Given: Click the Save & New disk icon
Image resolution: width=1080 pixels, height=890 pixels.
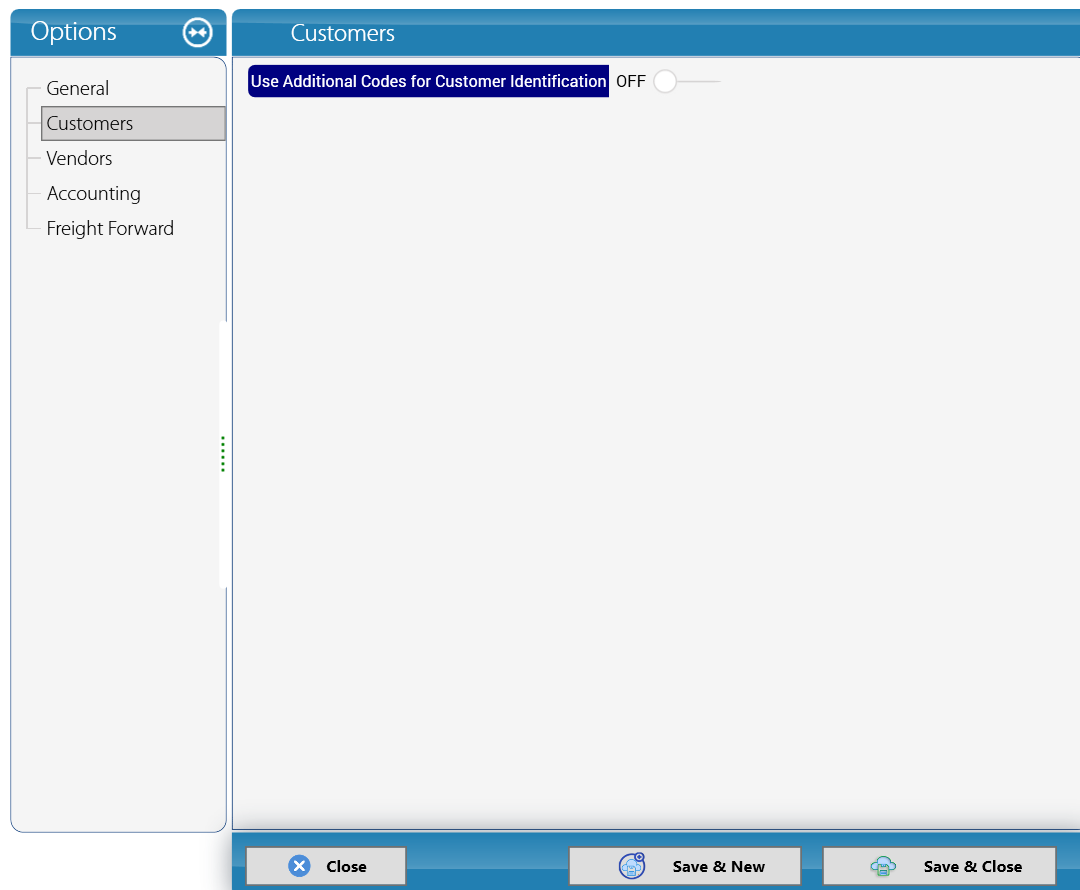Looking at the screenshot, I should (632, 866).
